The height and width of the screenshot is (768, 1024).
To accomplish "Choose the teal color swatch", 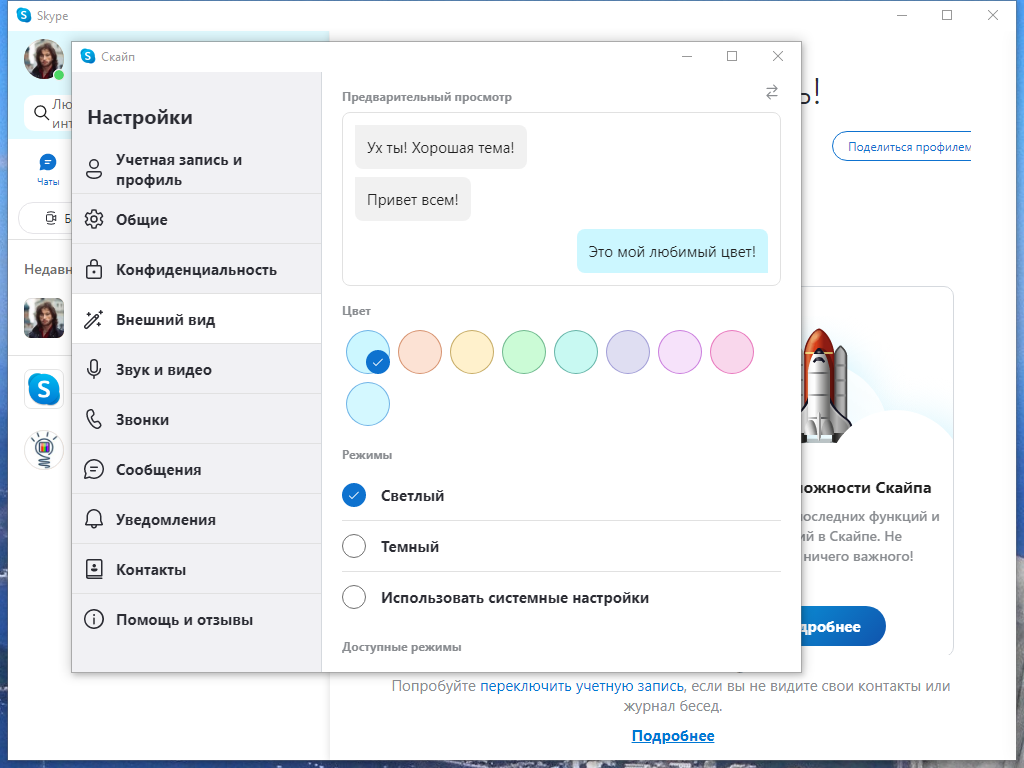I will pyautogui.click(x=576, y=352).
